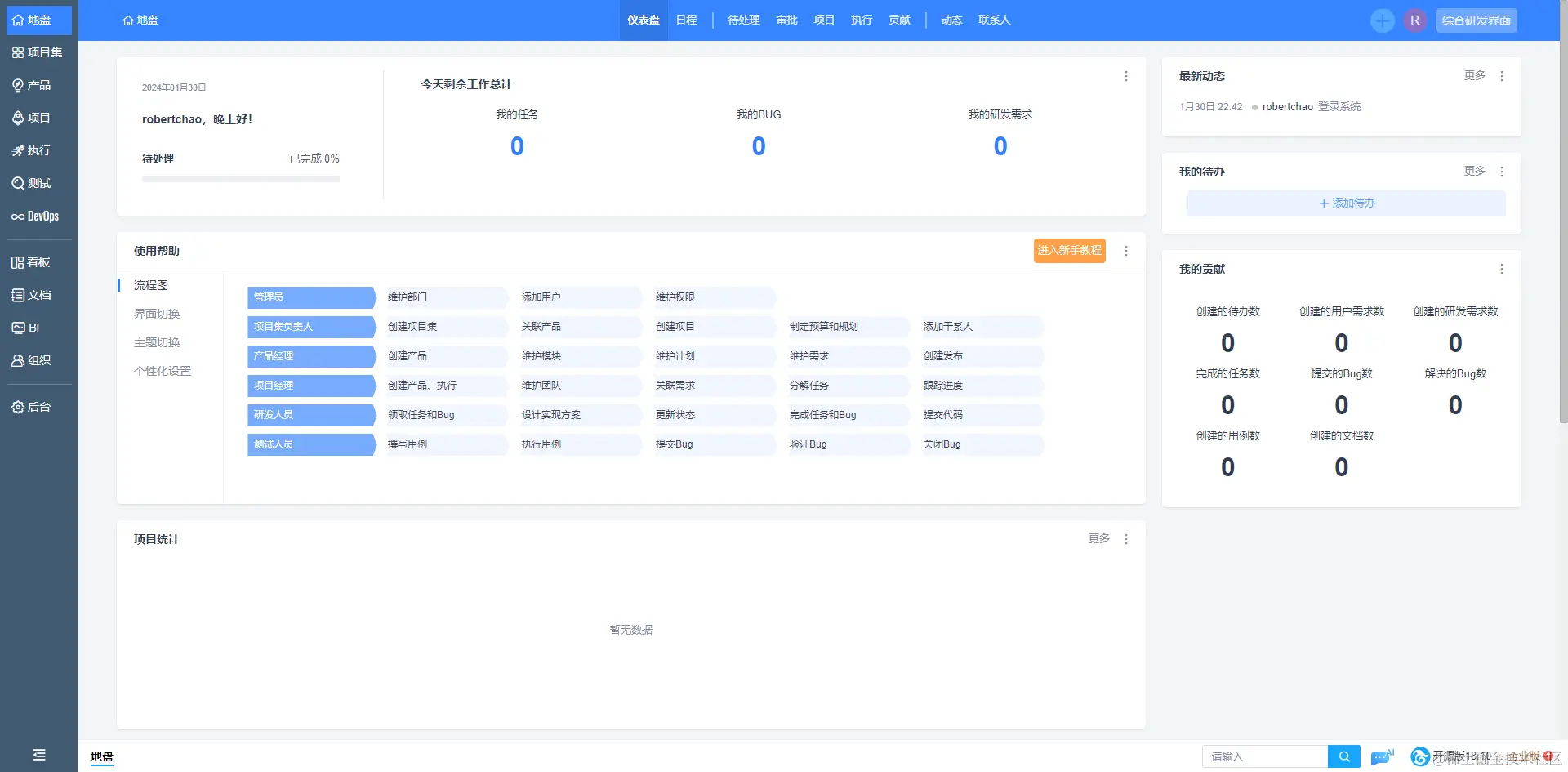Switch to the 审批 tab

click(x=787, y=20)
